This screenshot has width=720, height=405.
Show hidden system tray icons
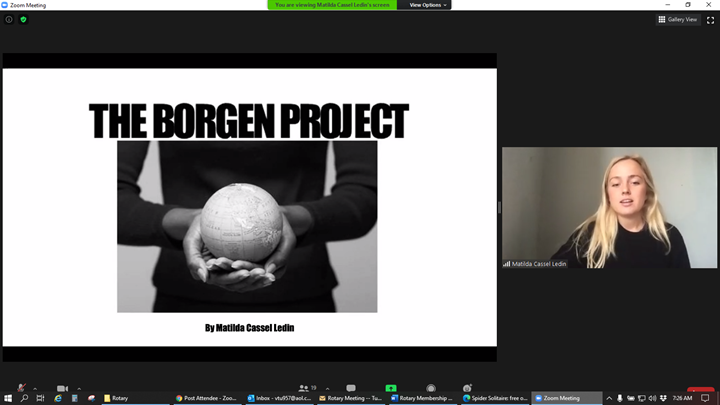[x=609, y=398]
